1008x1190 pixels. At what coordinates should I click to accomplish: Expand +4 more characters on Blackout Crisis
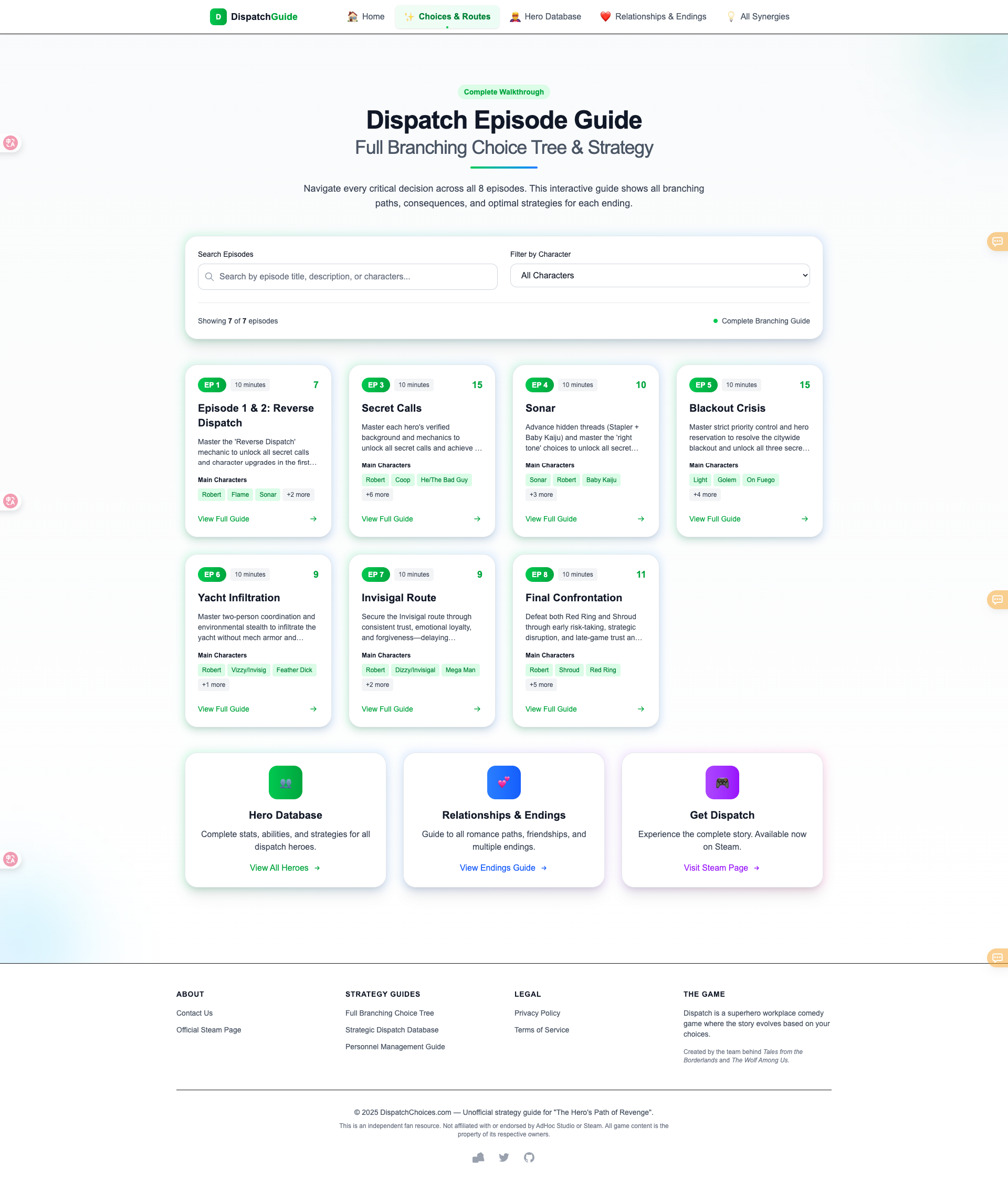705,494
